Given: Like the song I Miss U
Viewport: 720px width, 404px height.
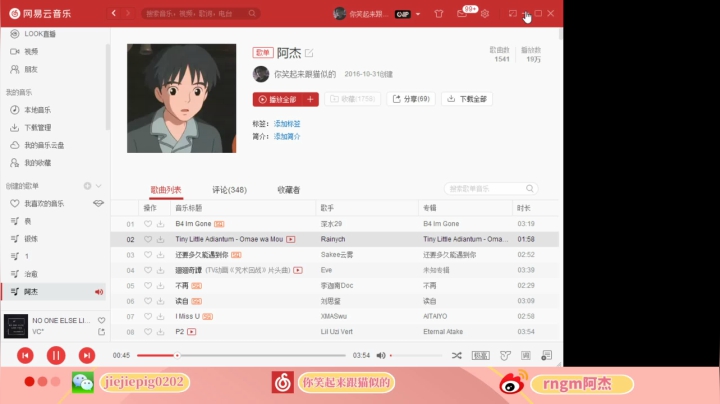Looking at the screenshot, I should (x=148, y=316).
